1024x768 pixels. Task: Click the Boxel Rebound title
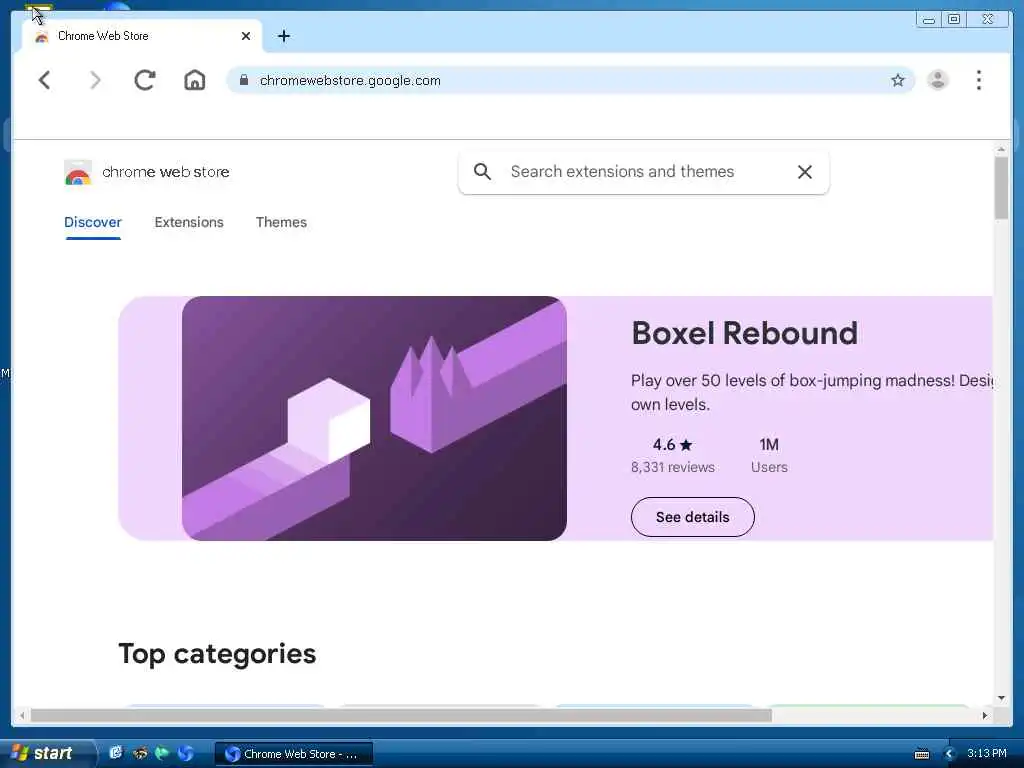point(744,333)
